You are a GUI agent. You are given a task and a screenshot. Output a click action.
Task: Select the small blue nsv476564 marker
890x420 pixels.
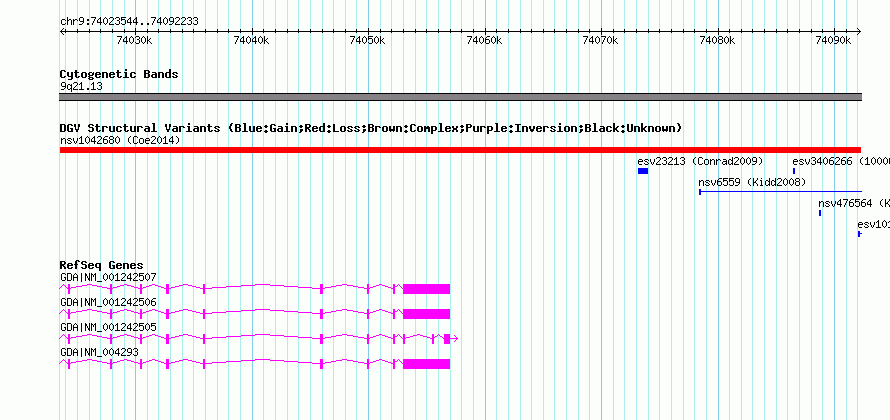820,213
